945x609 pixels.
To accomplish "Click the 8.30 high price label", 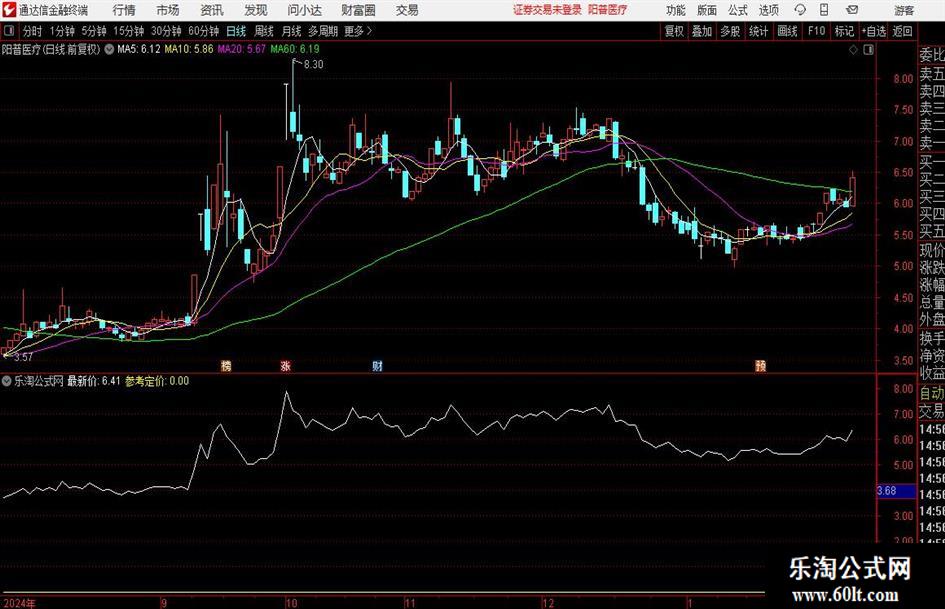I will [x=313, y=64].
